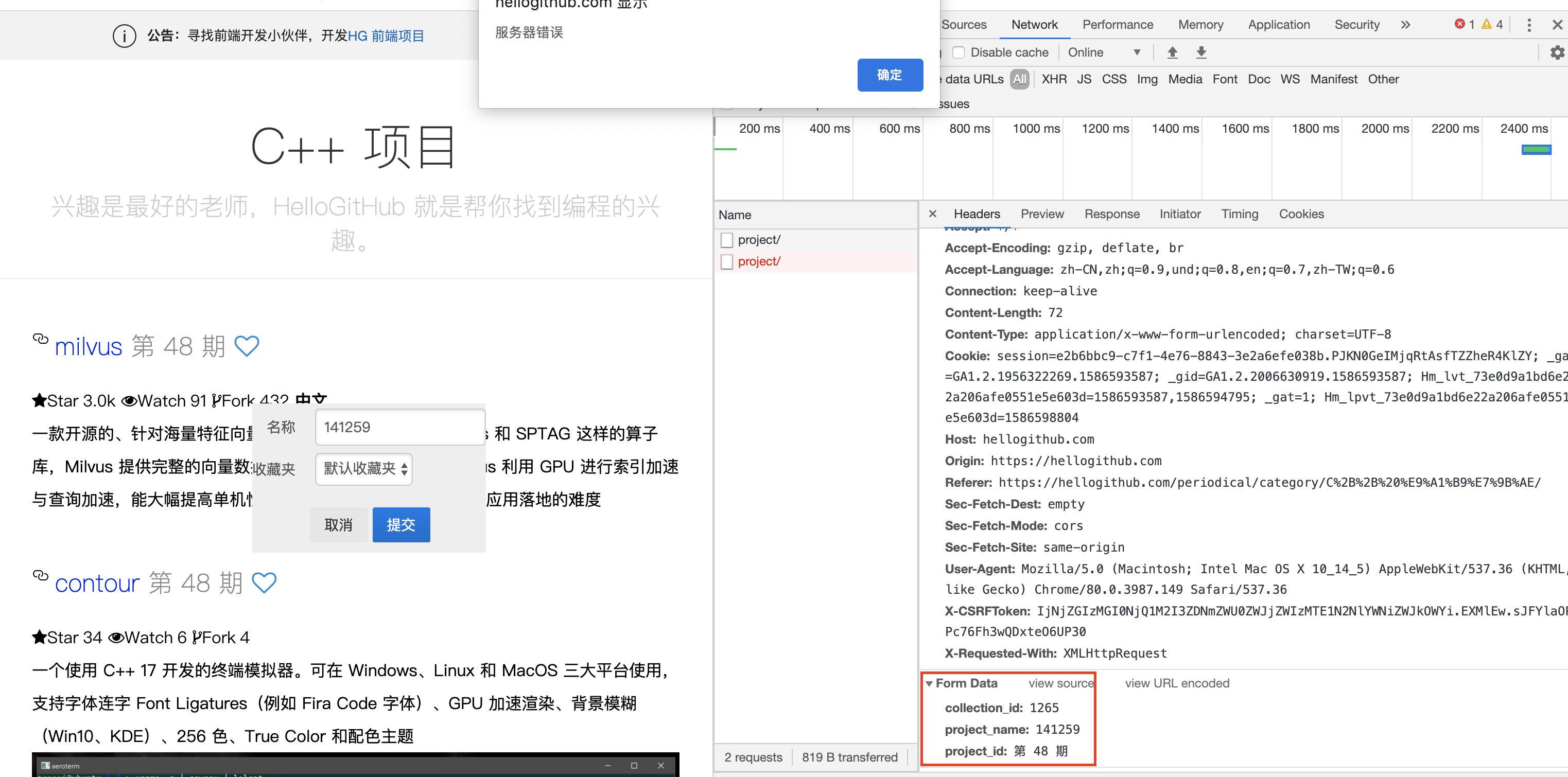Click the export HAR download icon
The width and height of the screenshot is (1568, 777).
coord(1200,52)
